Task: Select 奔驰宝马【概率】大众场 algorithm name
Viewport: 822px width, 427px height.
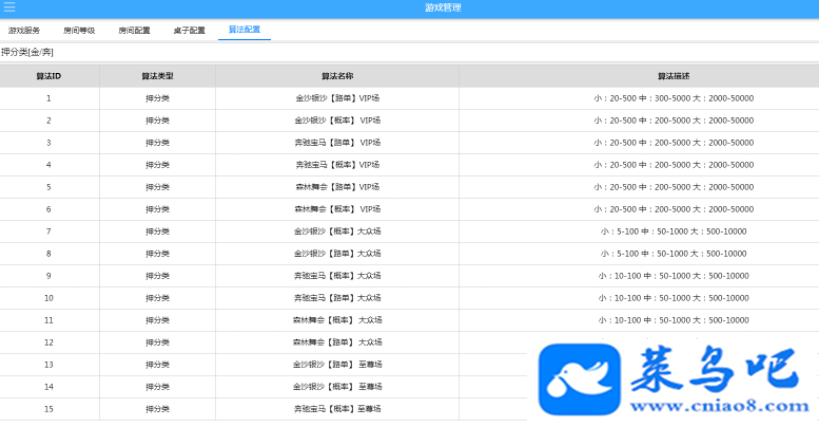Action: coord(337,276)
